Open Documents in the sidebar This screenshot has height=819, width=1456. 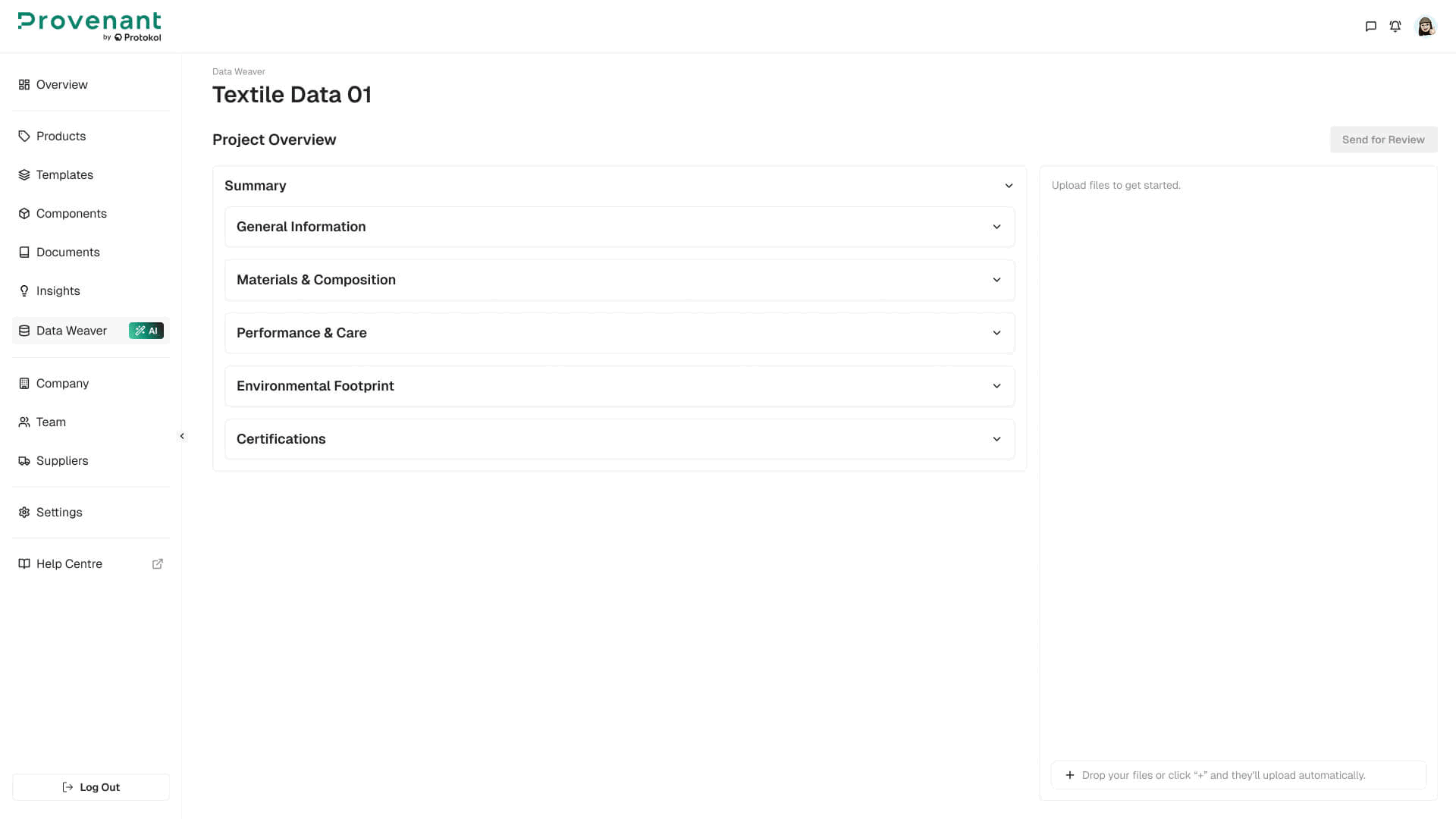point(91,253)
